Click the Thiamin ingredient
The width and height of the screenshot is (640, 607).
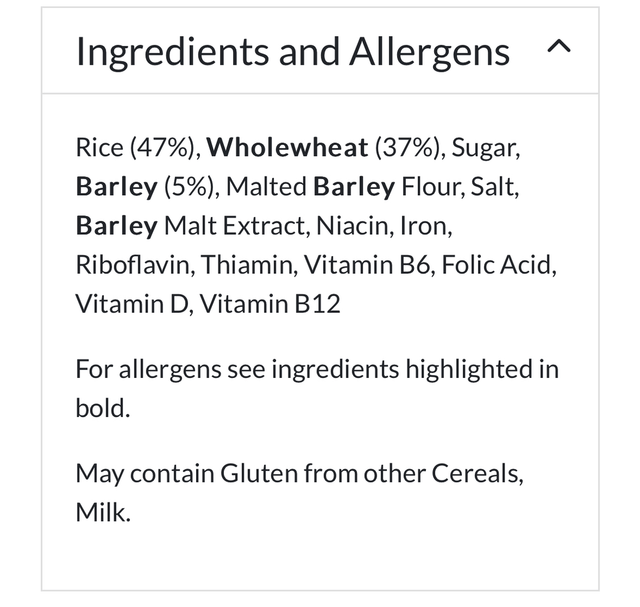(247, 265)
